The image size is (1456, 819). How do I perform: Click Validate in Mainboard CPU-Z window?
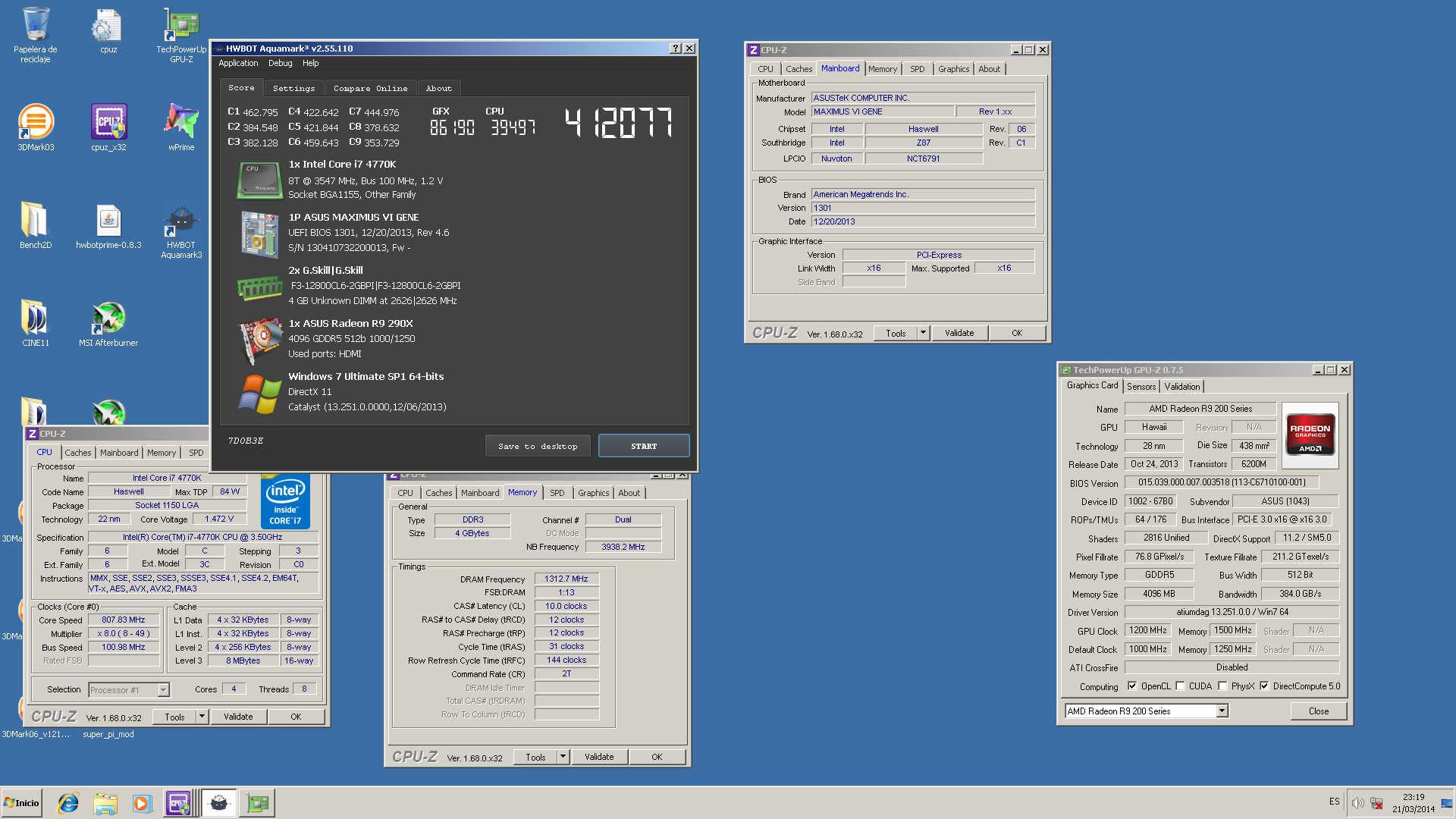[959, 333]
